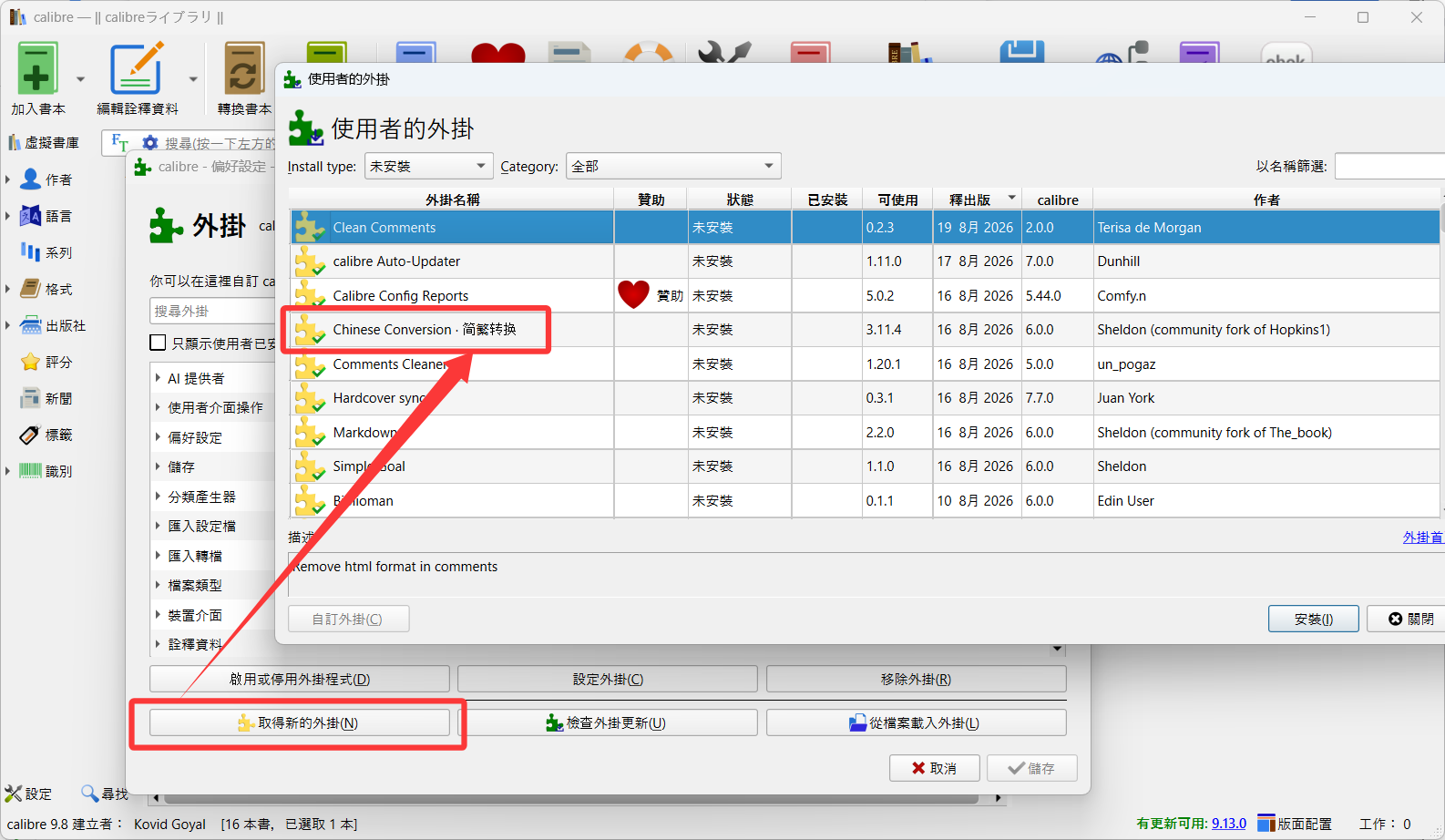The height and width of the screenshot is (840, 1445).
Task: Click the 設定外掛(C) button
Action: coord(608,679)
